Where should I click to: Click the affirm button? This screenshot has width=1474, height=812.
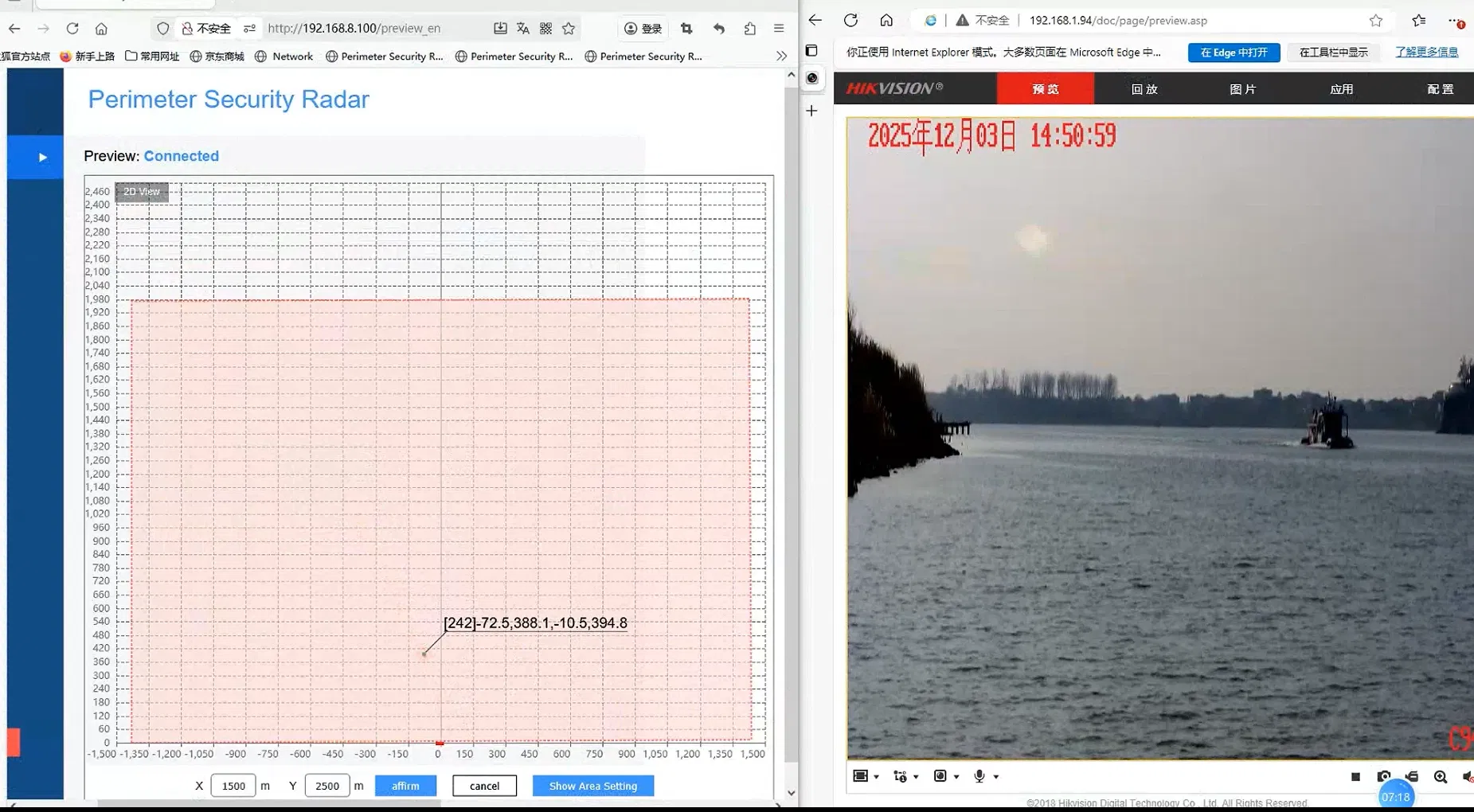tap(405, 786)
